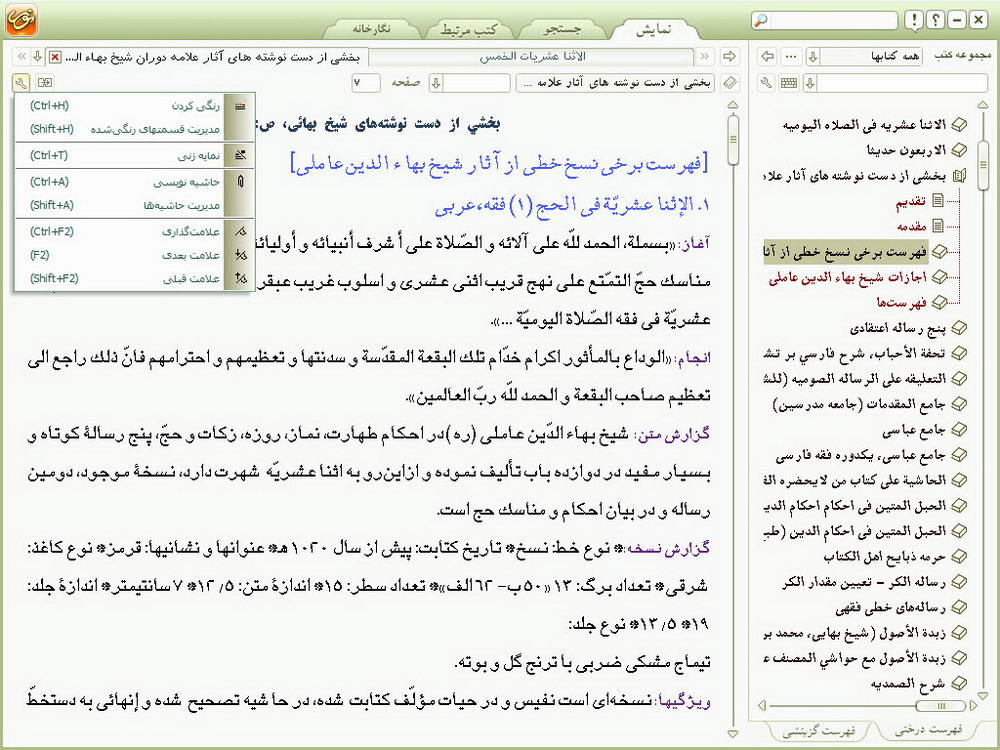The width and height of the screenshot is (1000, 750).
Task: Click the indexing icon beside نمایه زنی
Action: 240,155
